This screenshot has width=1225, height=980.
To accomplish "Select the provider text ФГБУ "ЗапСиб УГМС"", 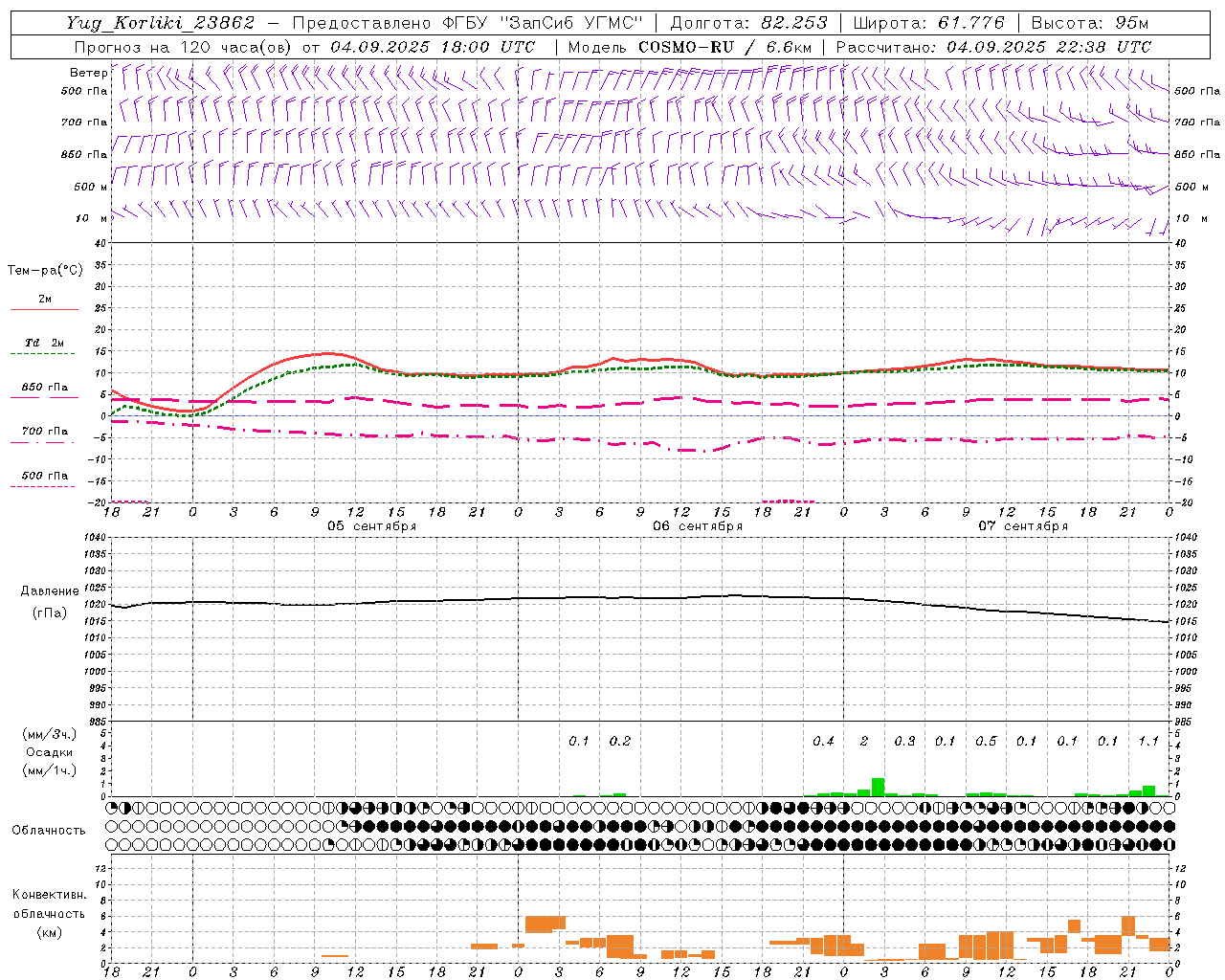I will pos(543,23).
